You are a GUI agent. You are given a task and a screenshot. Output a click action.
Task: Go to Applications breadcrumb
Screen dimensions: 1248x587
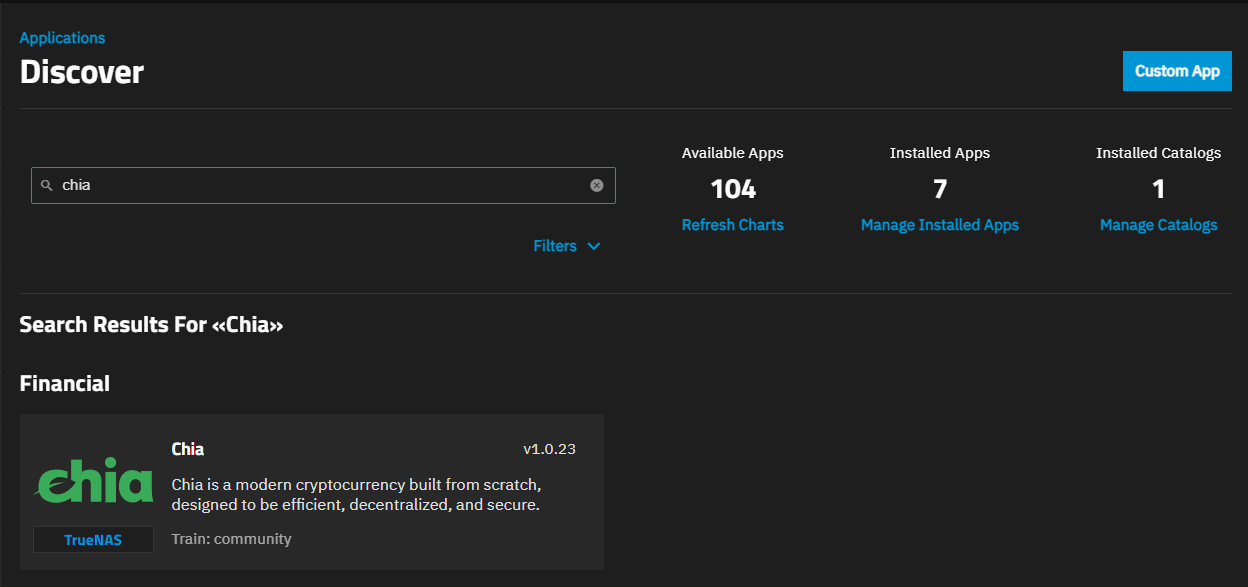(62, 38)
